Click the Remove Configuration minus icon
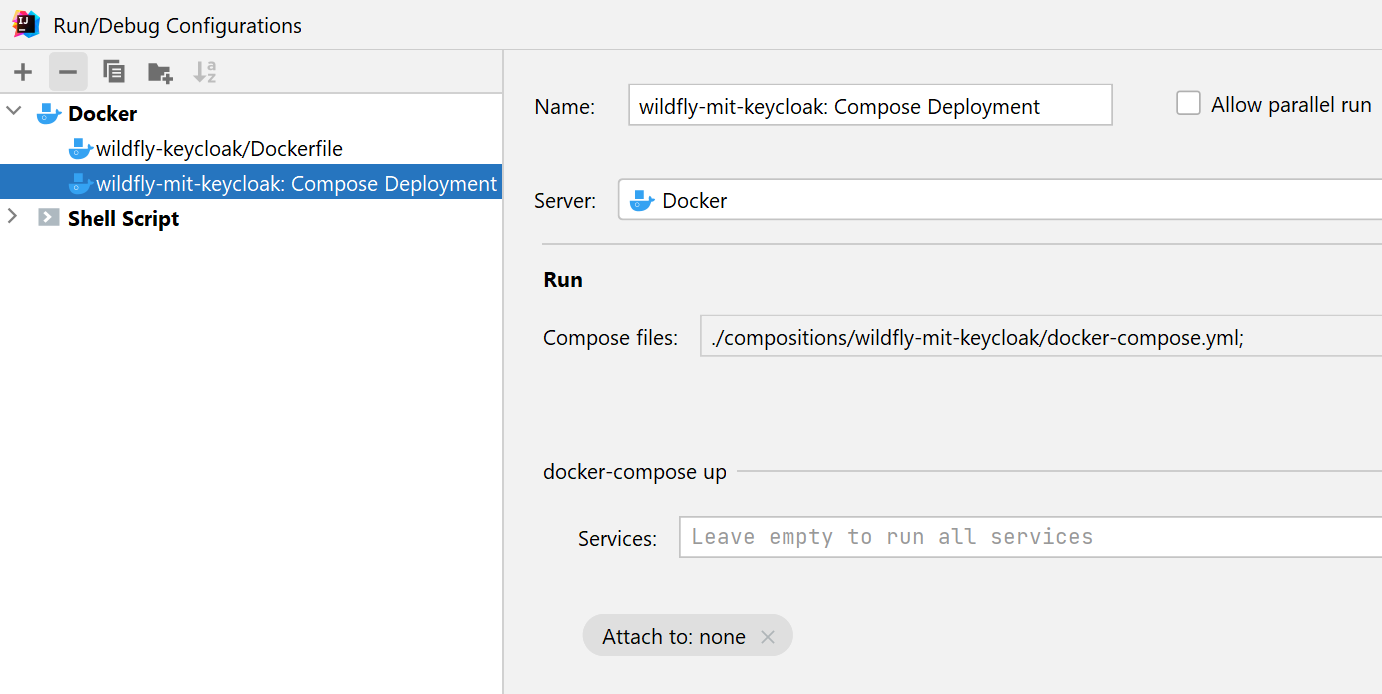 pos(68,72)
